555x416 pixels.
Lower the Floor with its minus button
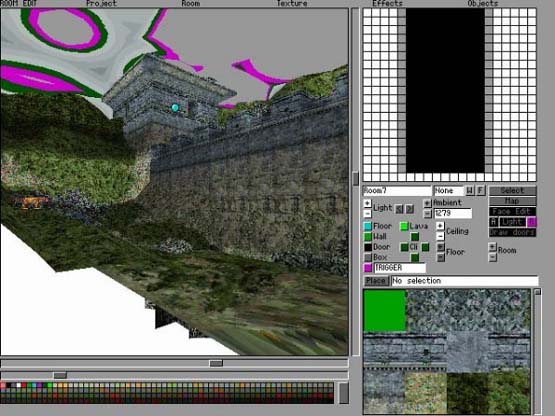[440, 257]
